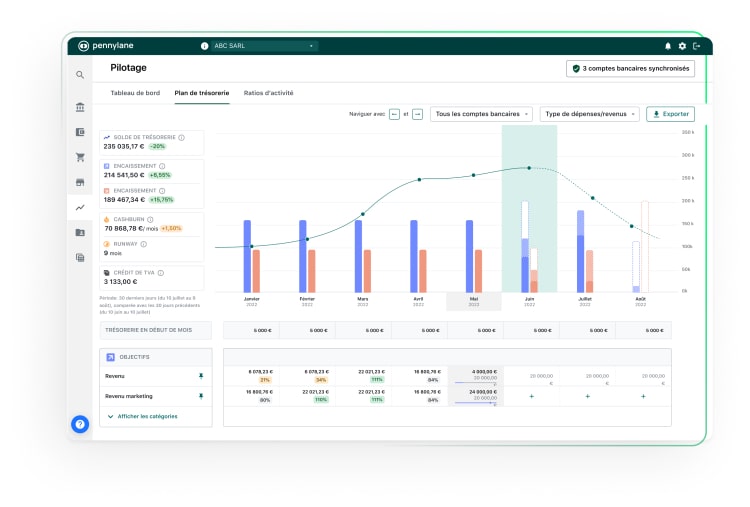Open the search icon in the sidebar

tap(80, 75)
